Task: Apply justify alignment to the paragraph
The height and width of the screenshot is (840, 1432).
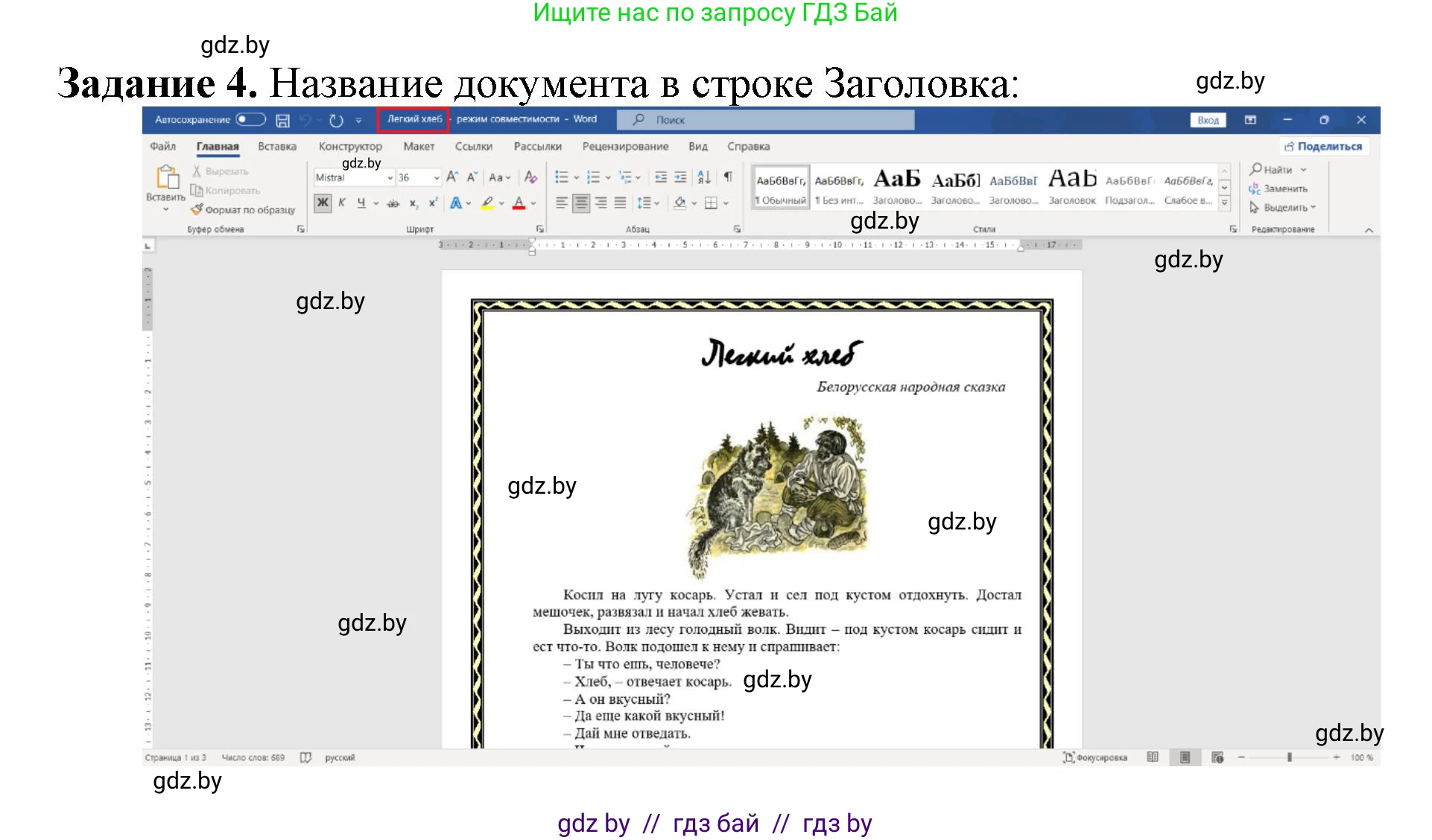Action: pyautogui.click(x=620, y=203)
